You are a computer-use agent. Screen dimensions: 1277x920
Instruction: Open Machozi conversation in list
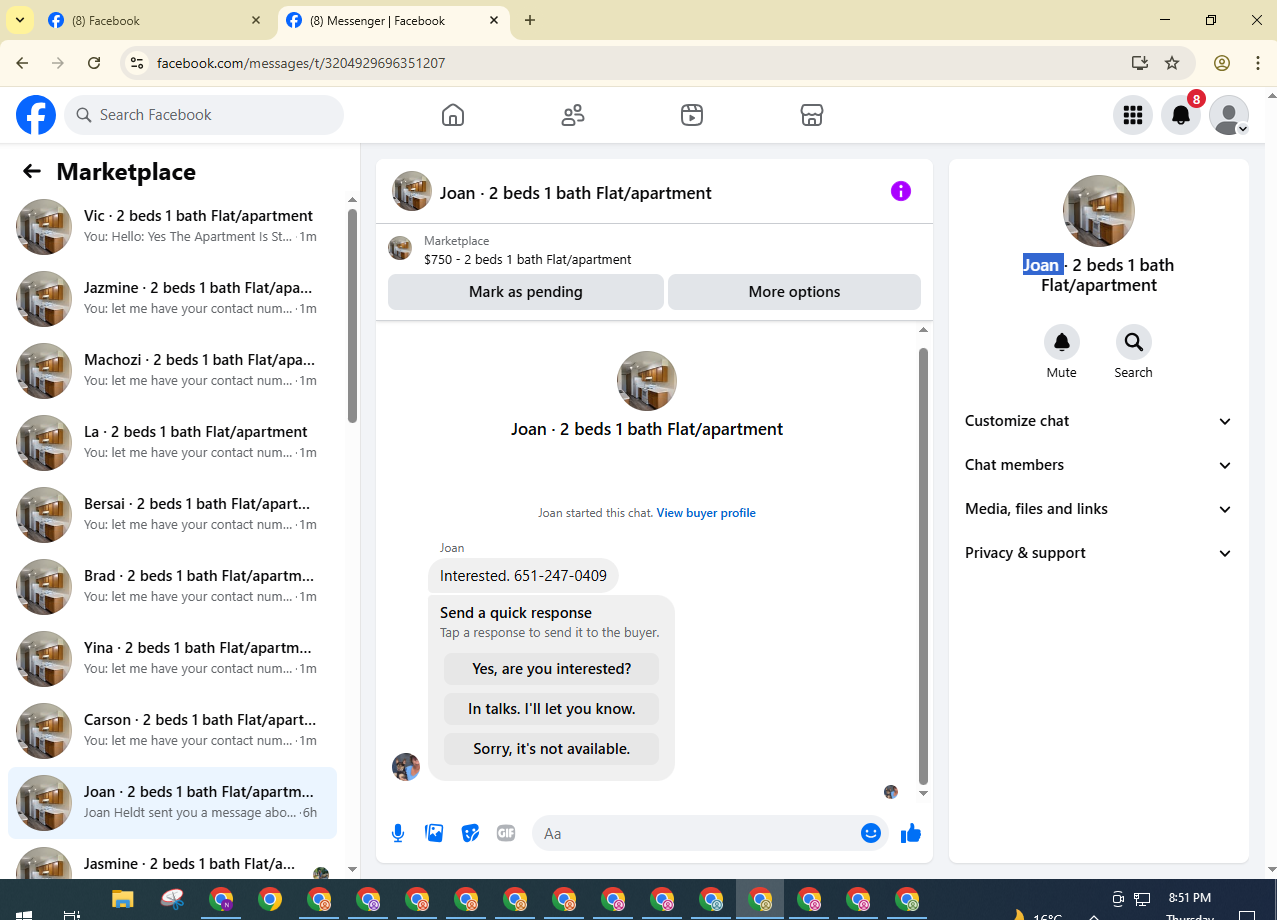pyautogui.click(x=172, y=370)
